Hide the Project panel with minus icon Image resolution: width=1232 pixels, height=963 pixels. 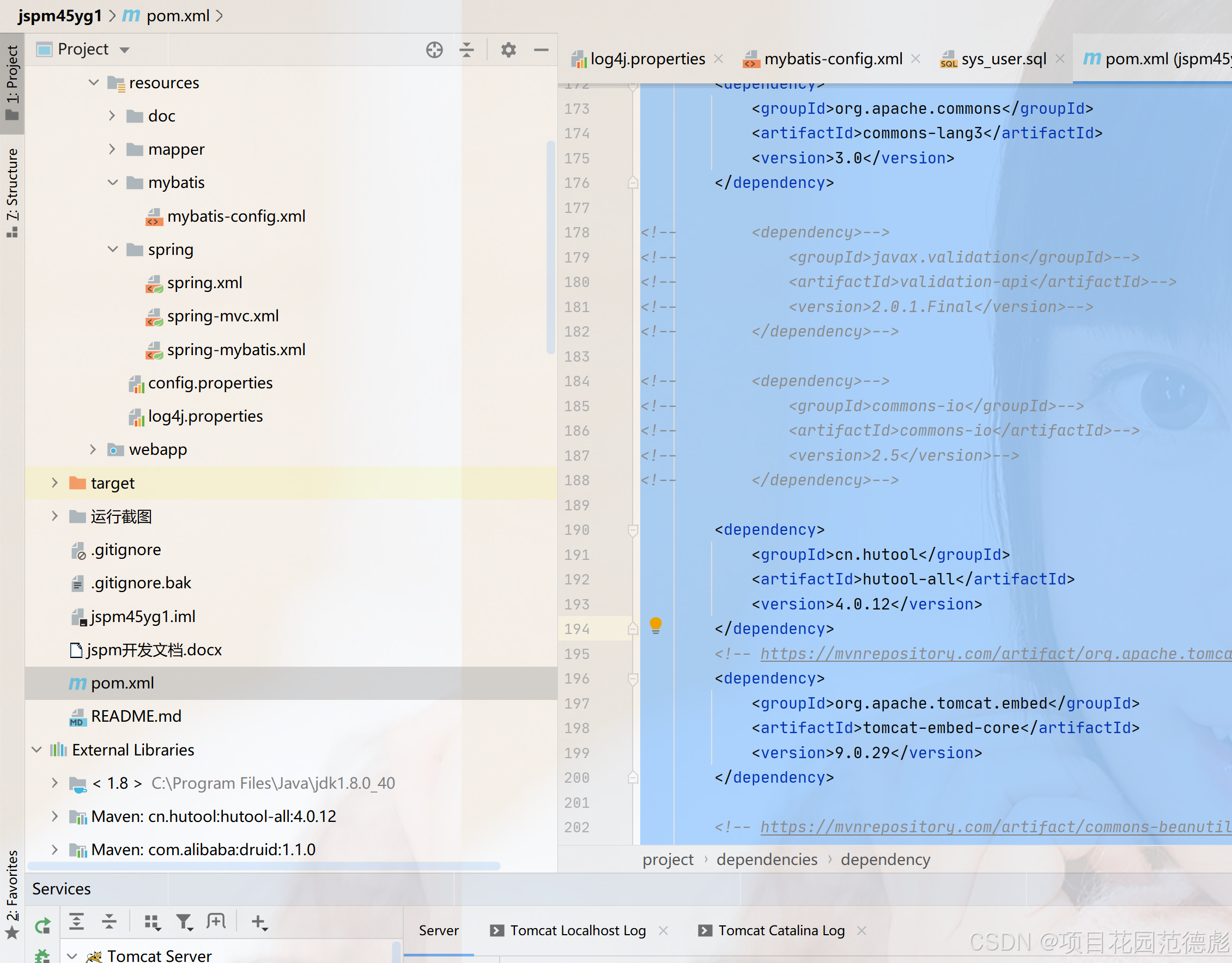pyautogui.click(x=541, y=50)
